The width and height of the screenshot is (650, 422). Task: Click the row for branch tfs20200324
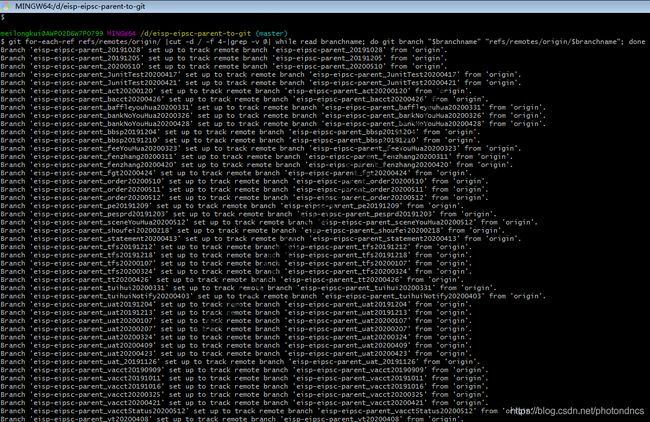tap(236, 272)
